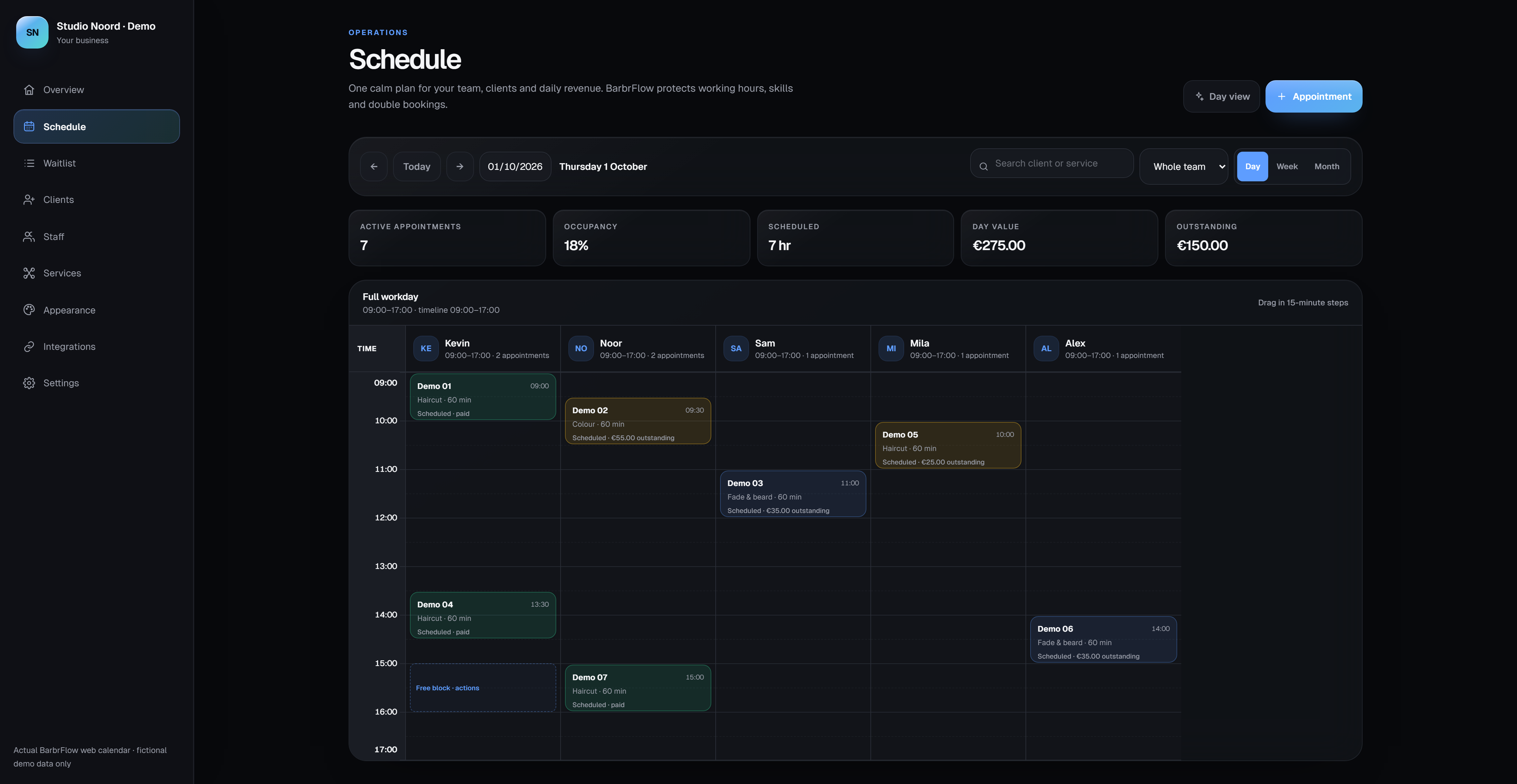Click the Services scissors icon
Image resolution: width=1517 pixels, height=784 pixels.
pyautogui.click(x=29, y=273)
